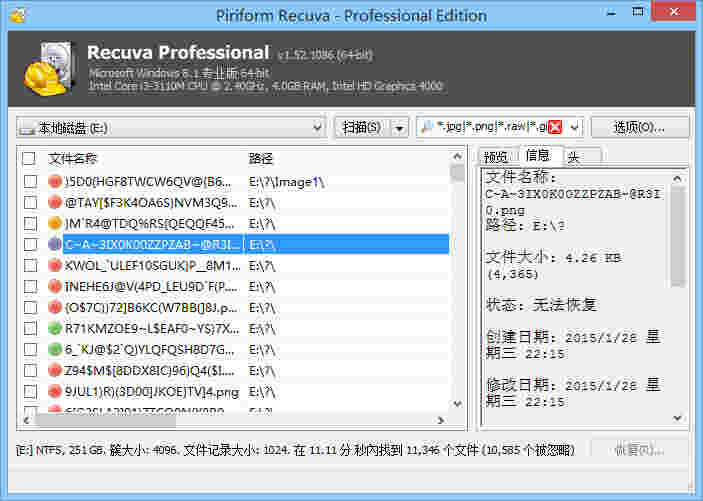The width and height of the screenshot is (703, 501).
Task: Check the box for the INEHE6J@V(4PD file
Action: [30, 286]
